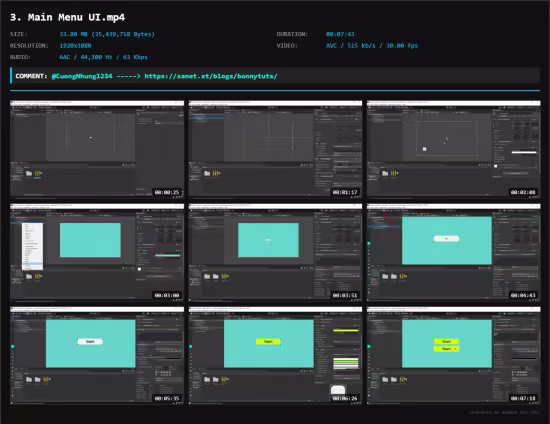The width and height of the screenshot is (550, 424).
Task: Follow the sanet.st/blogs/bonnytuts link
Action: point(211,76)
